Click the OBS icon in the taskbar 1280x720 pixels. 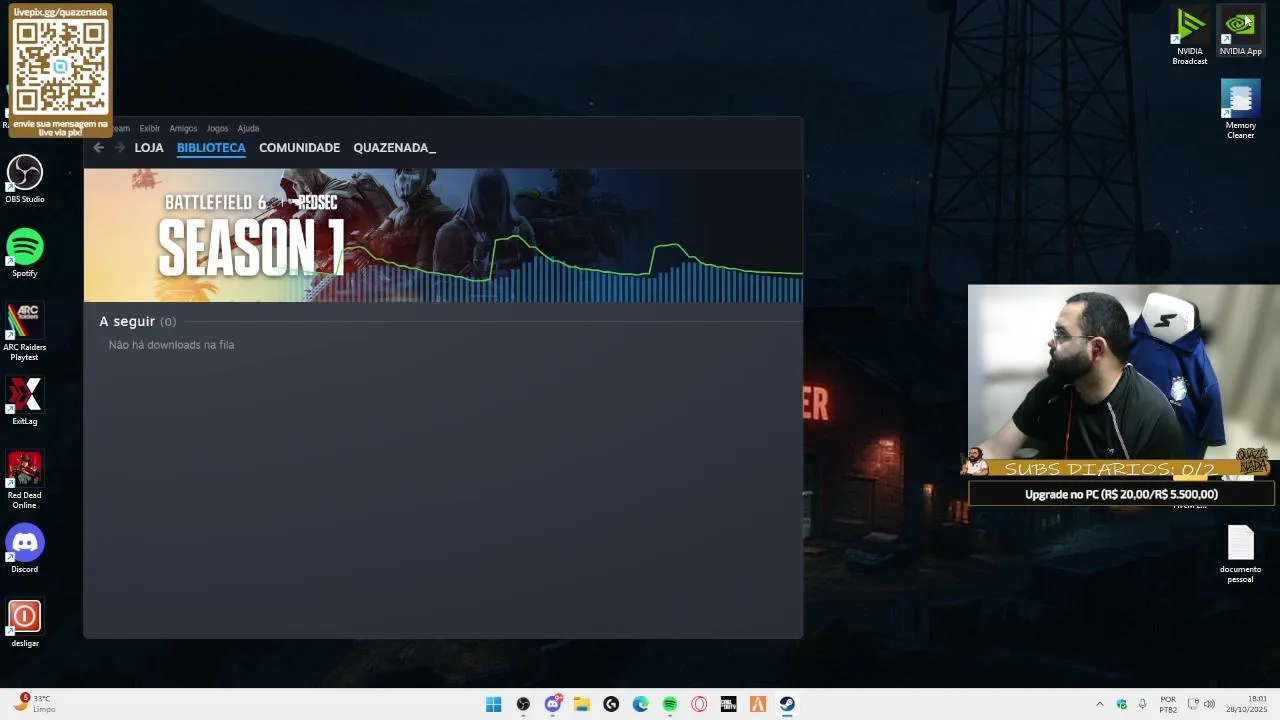click(x=523, y=704)
